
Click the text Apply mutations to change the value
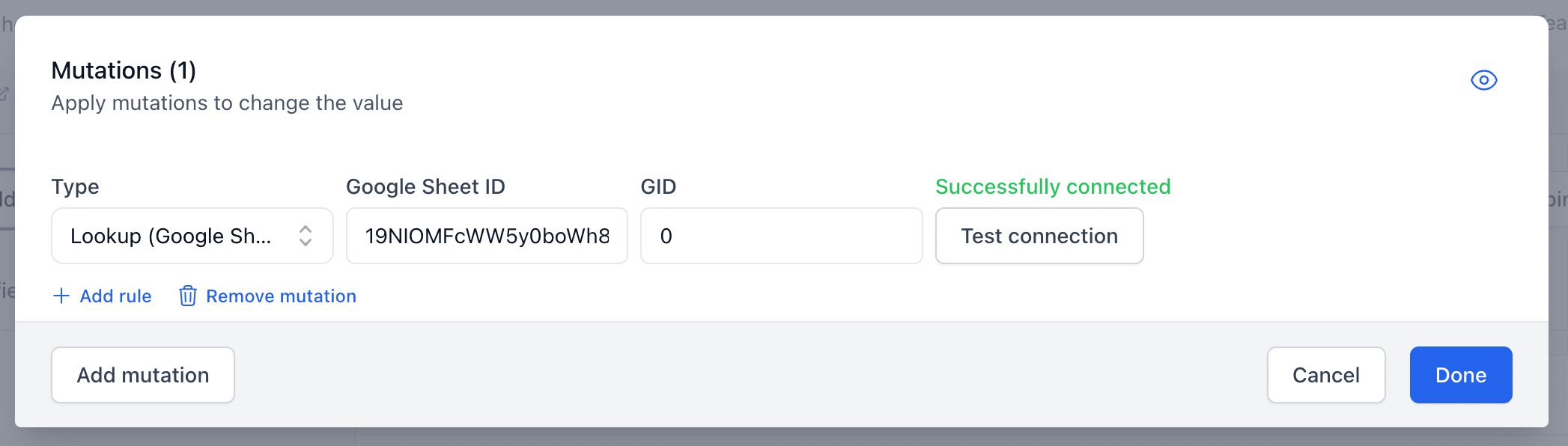click(x=227, y=103)
